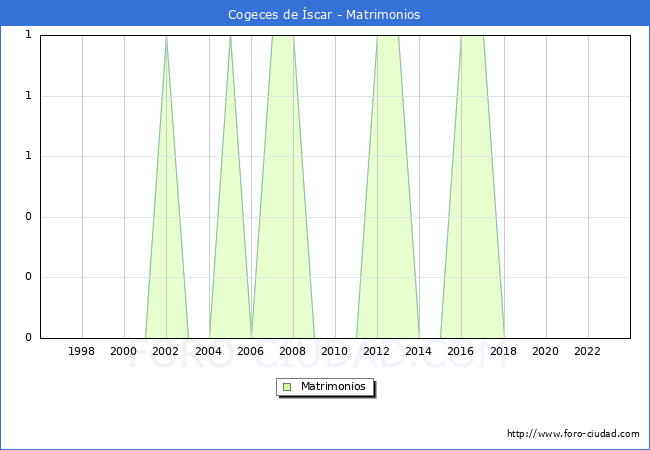Click the 1998 x-axis label
Viewport: 650px width, 450px height.
81,351
